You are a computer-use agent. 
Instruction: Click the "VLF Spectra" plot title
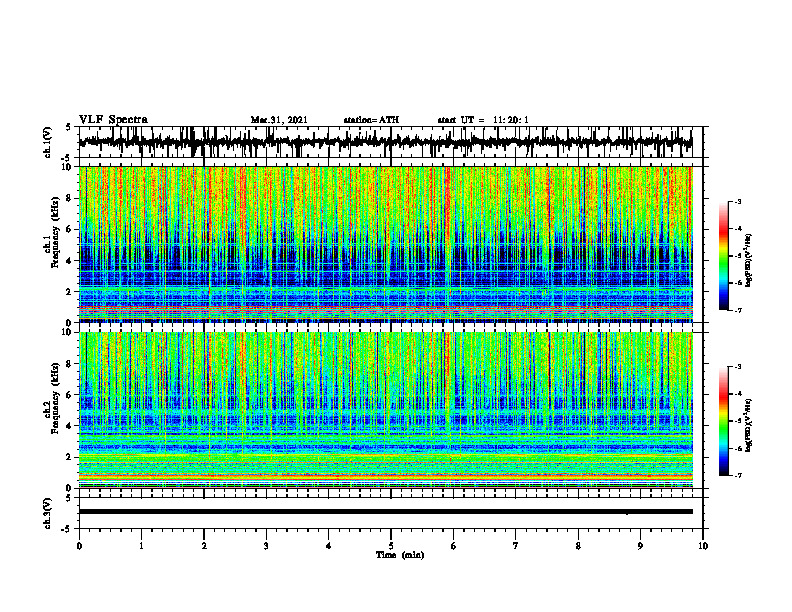pyautogui.click(x=113, y=120)
